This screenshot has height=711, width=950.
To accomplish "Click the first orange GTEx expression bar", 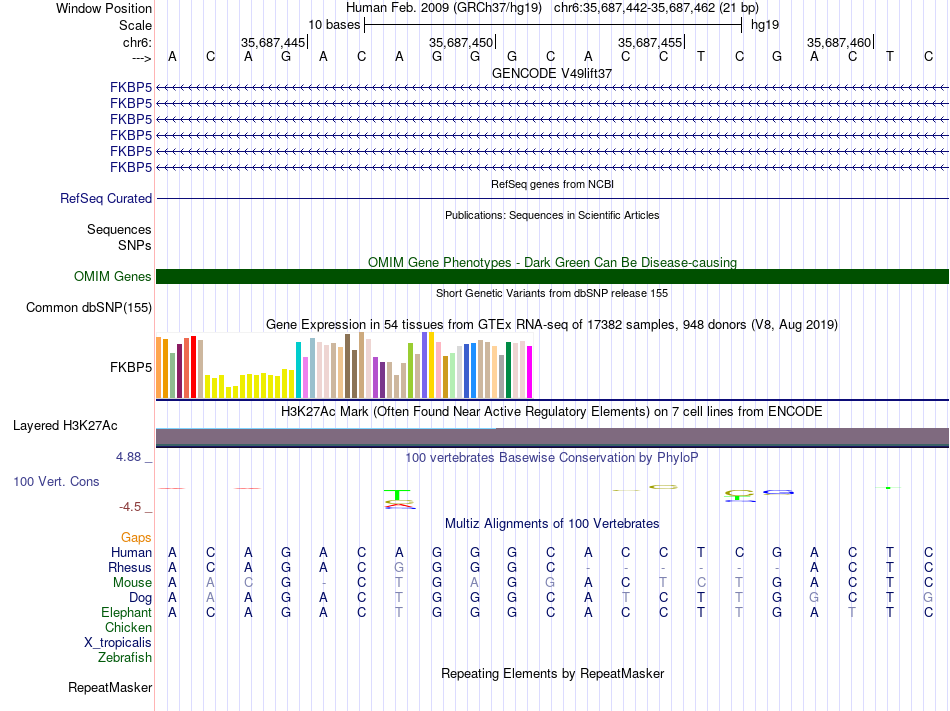I will pos(159,367).
